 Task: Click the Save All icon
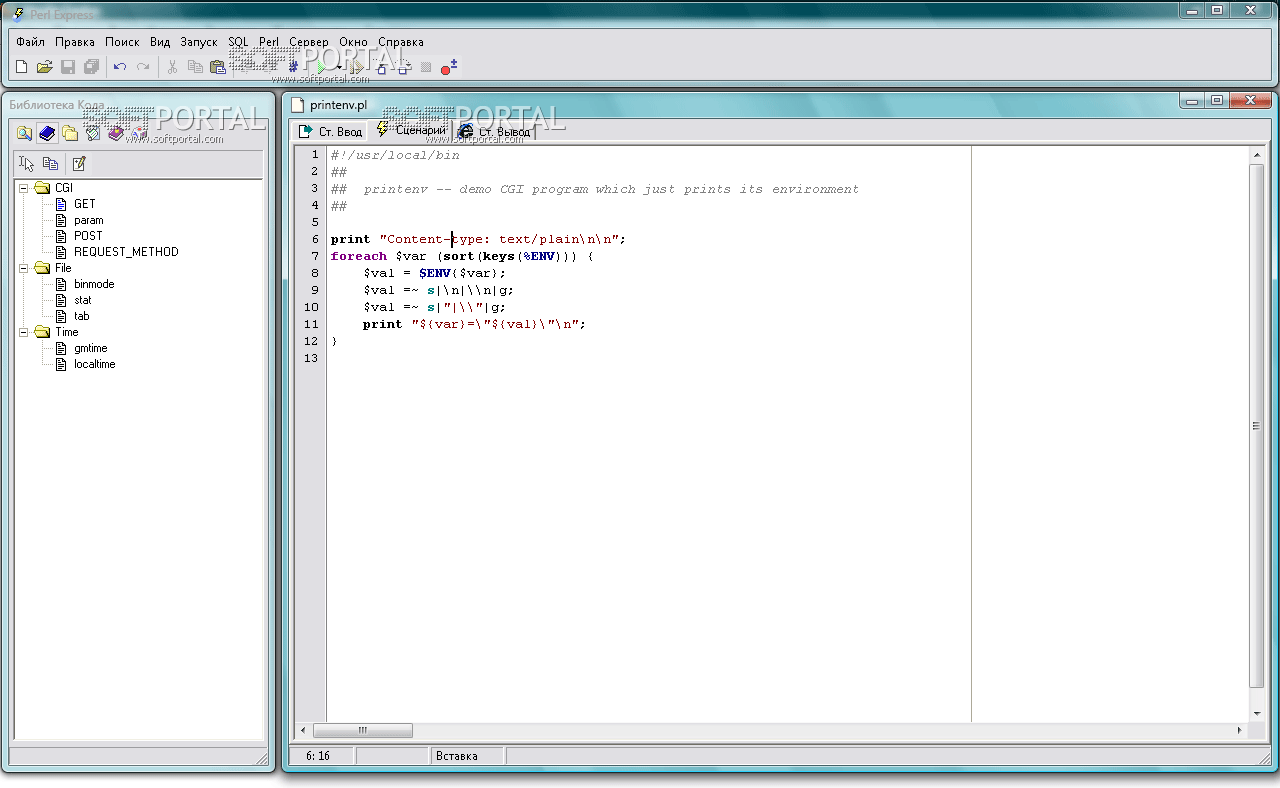(92, 67)
